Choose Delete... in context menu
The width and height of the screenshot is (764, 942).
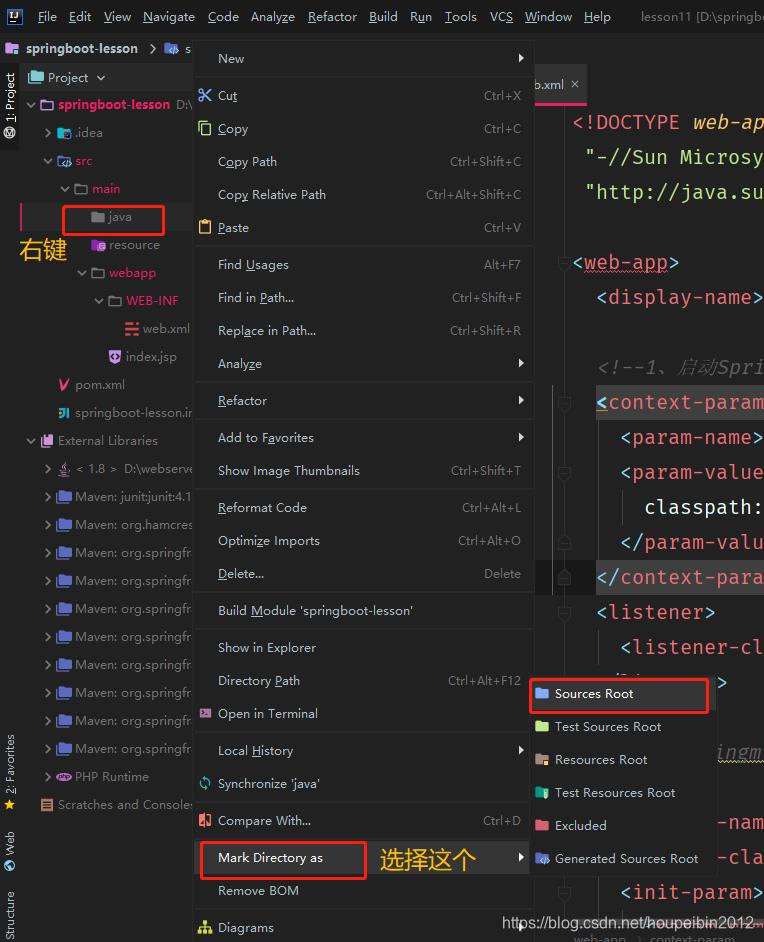(x=364, y=574)
